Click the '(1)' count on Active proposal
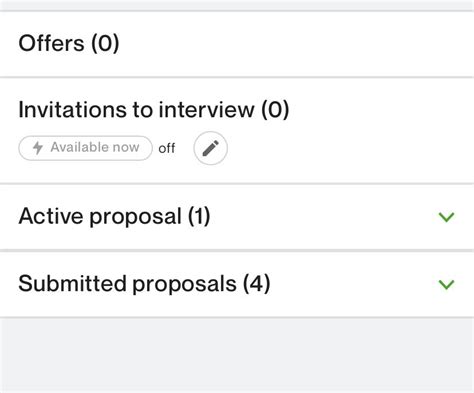474x393 pixels. click(199, 217)
